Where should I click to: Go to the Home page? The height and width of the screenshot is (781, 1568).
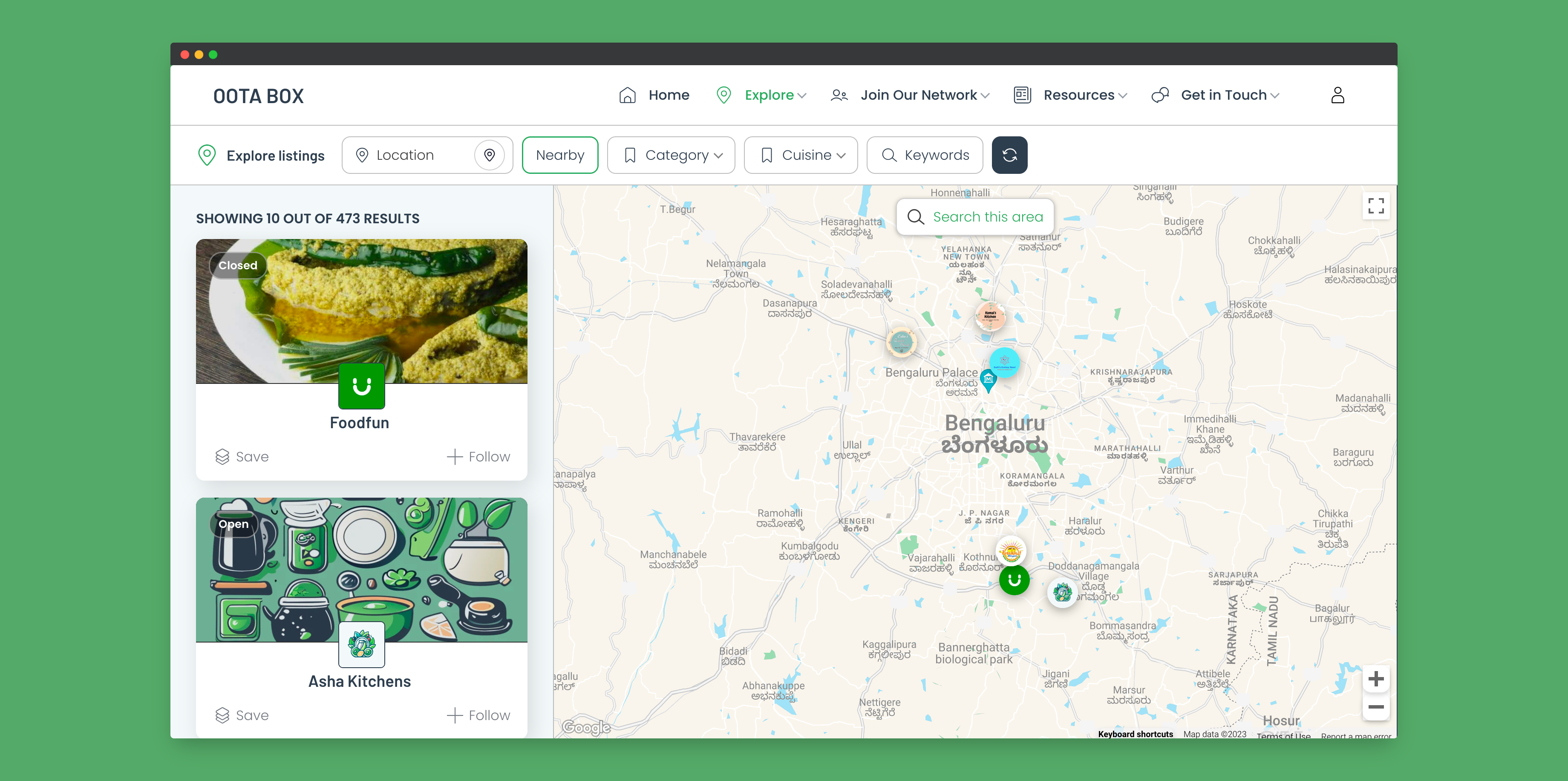(654, 95)
